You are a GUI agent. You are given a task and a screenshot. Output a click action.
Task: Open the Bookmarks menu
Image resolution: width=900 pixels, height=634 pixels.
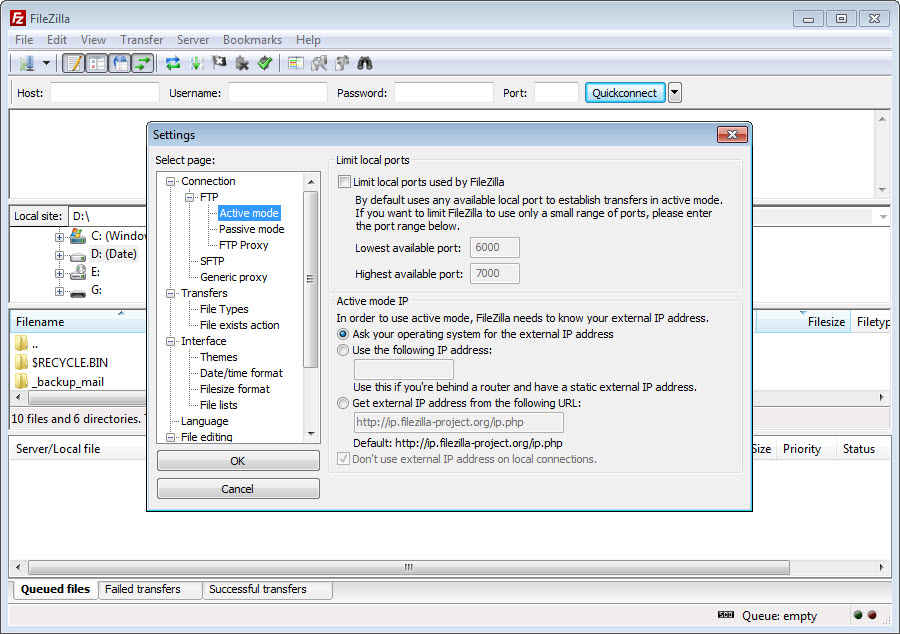[x=252, y=40]
